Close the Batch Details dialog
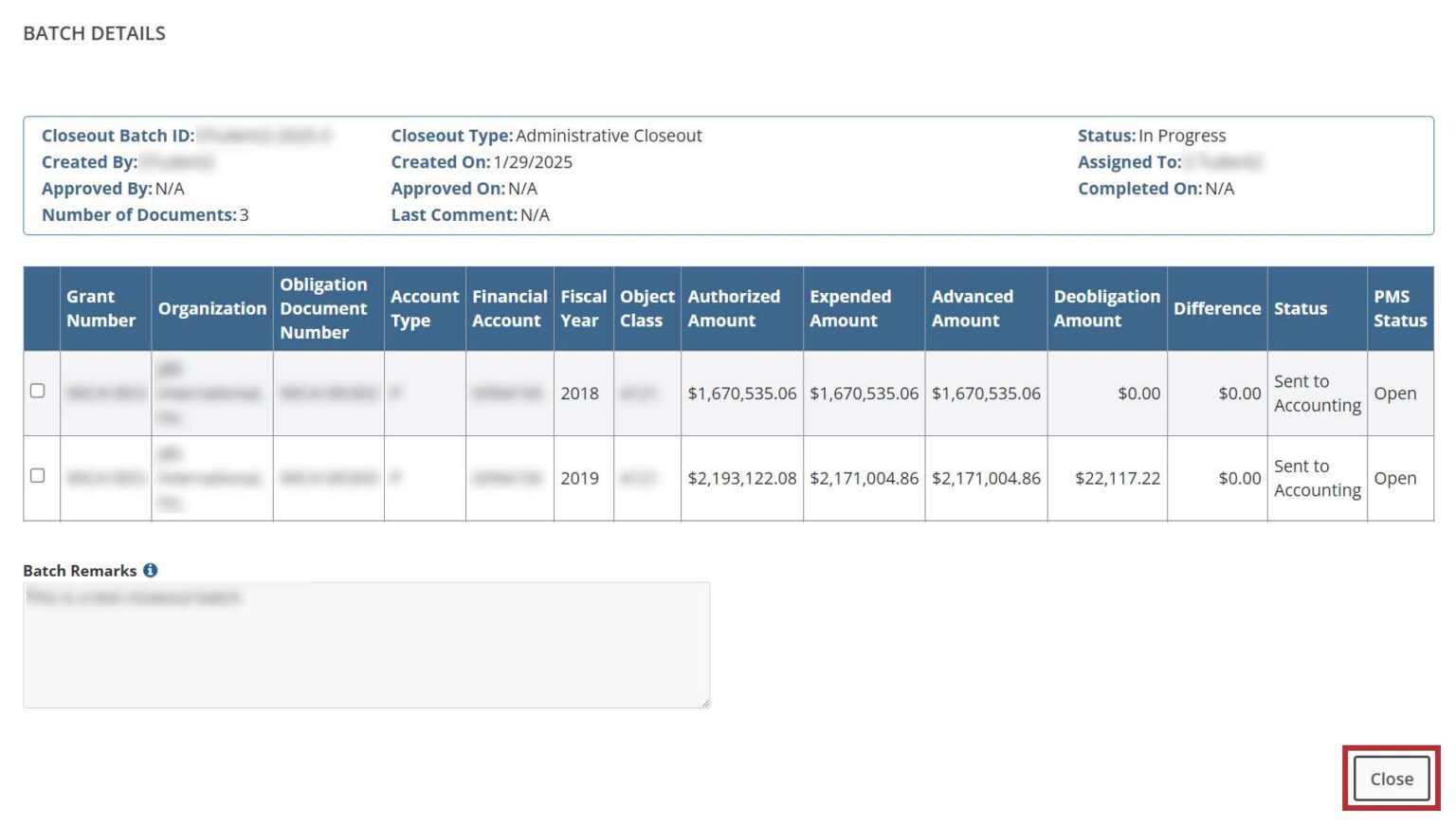 1391,779
